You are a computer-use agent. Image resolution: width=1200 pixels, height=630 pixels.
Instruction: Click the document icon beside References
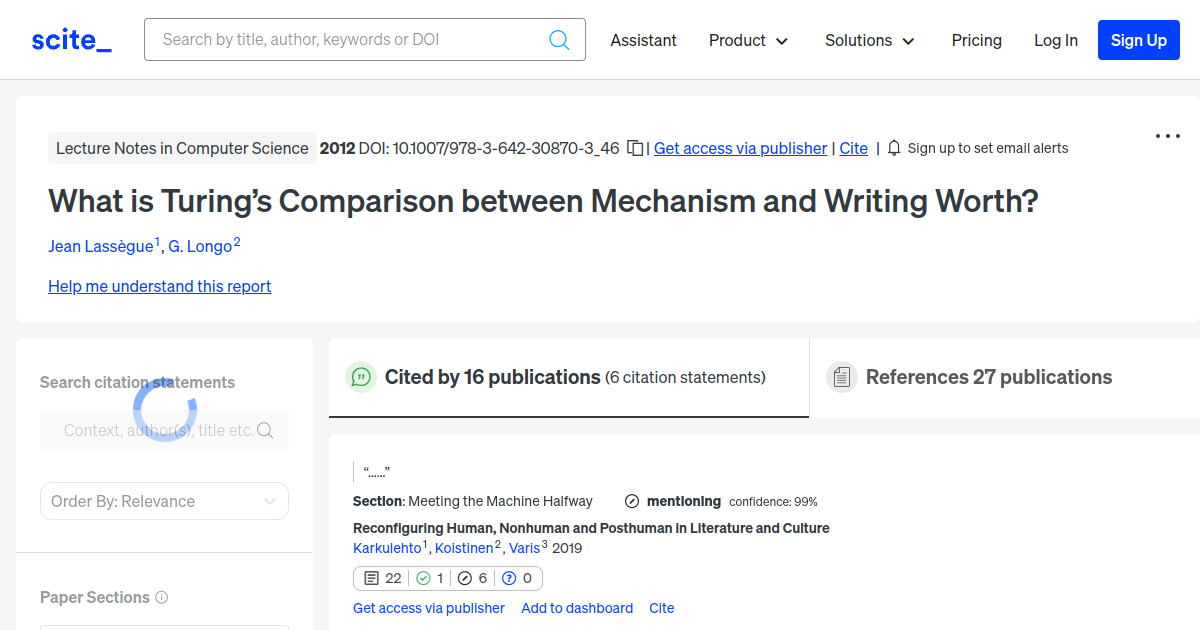[842, 376]
